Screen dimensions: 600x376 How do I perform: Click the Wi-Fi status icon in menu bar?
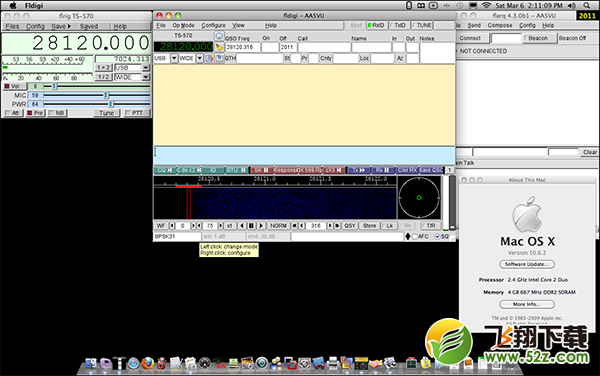pyautogui.click(x=486, y=5)
